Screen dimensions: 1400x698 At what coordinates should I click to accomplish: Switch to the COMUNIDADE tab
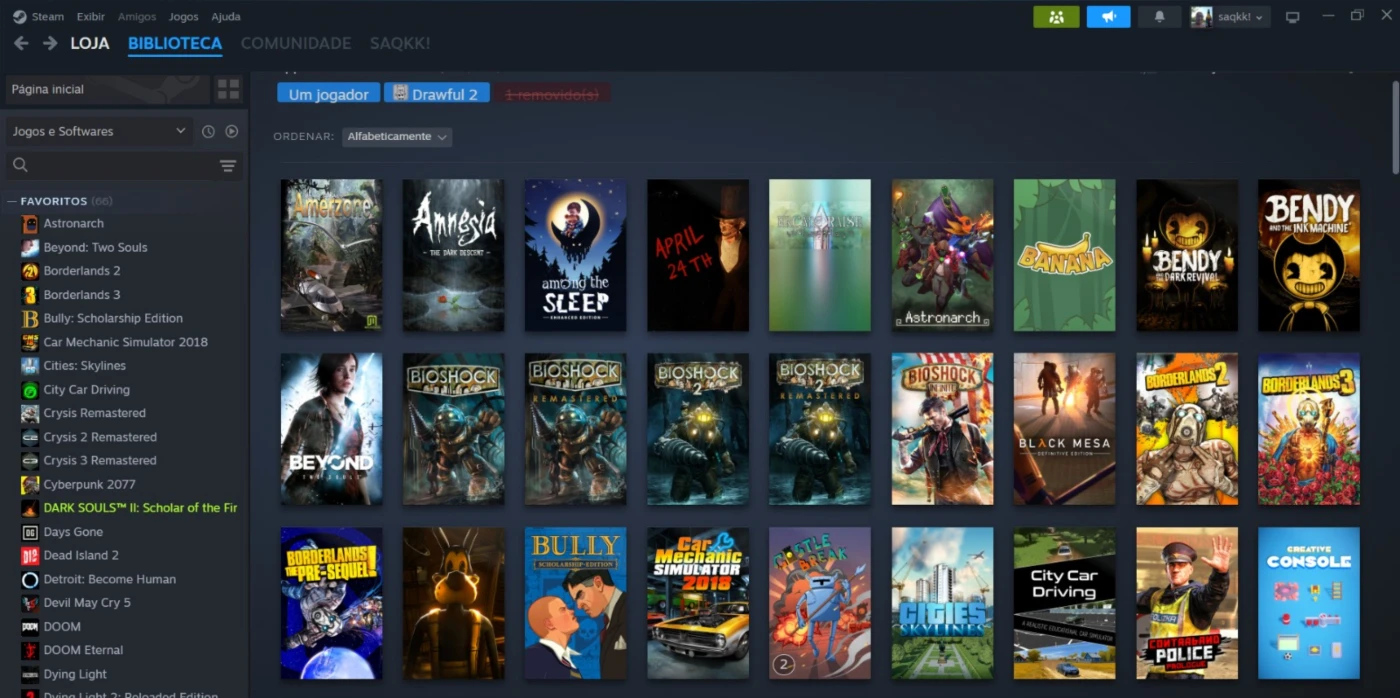coord(296,44)
